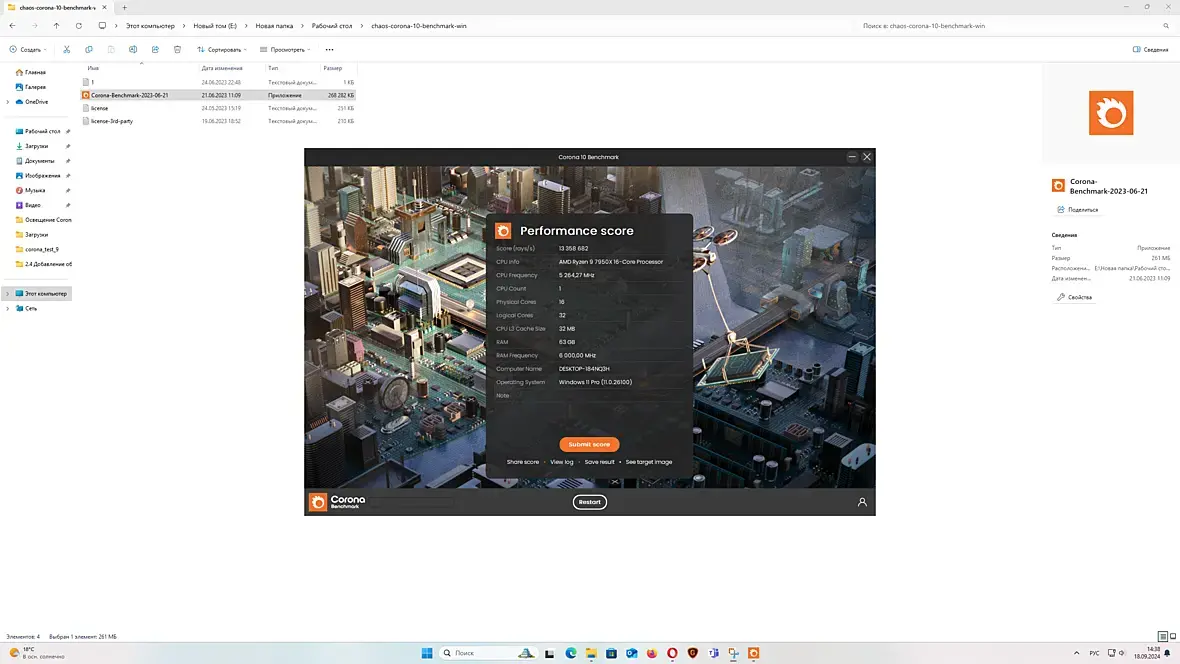Screen dimensions: 1180x664
Task: Open the user account icon in Corona Benchmark
Action: click(862, 502)
